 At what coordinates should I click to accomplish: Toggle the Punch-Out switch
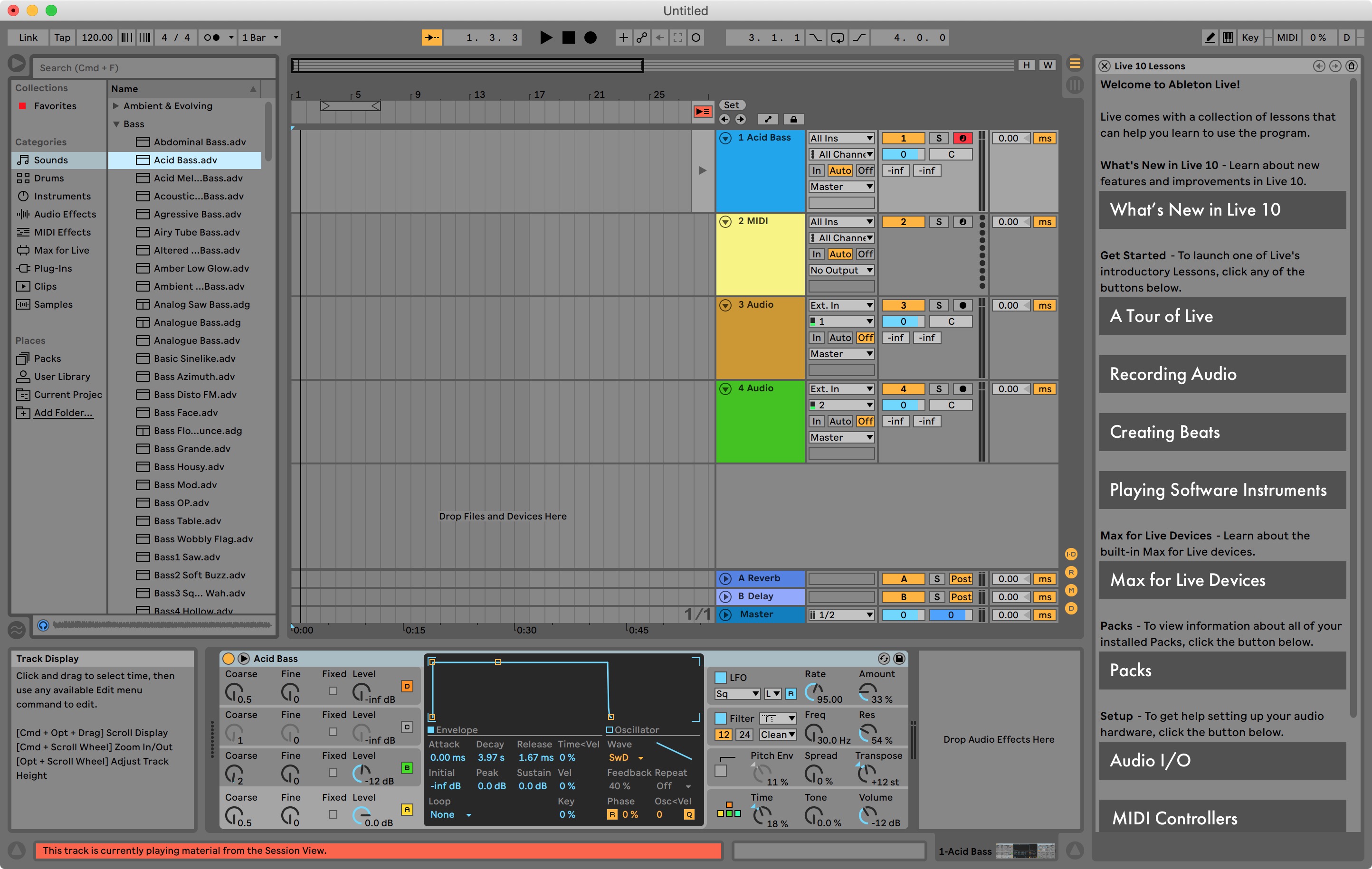[859, 38]
